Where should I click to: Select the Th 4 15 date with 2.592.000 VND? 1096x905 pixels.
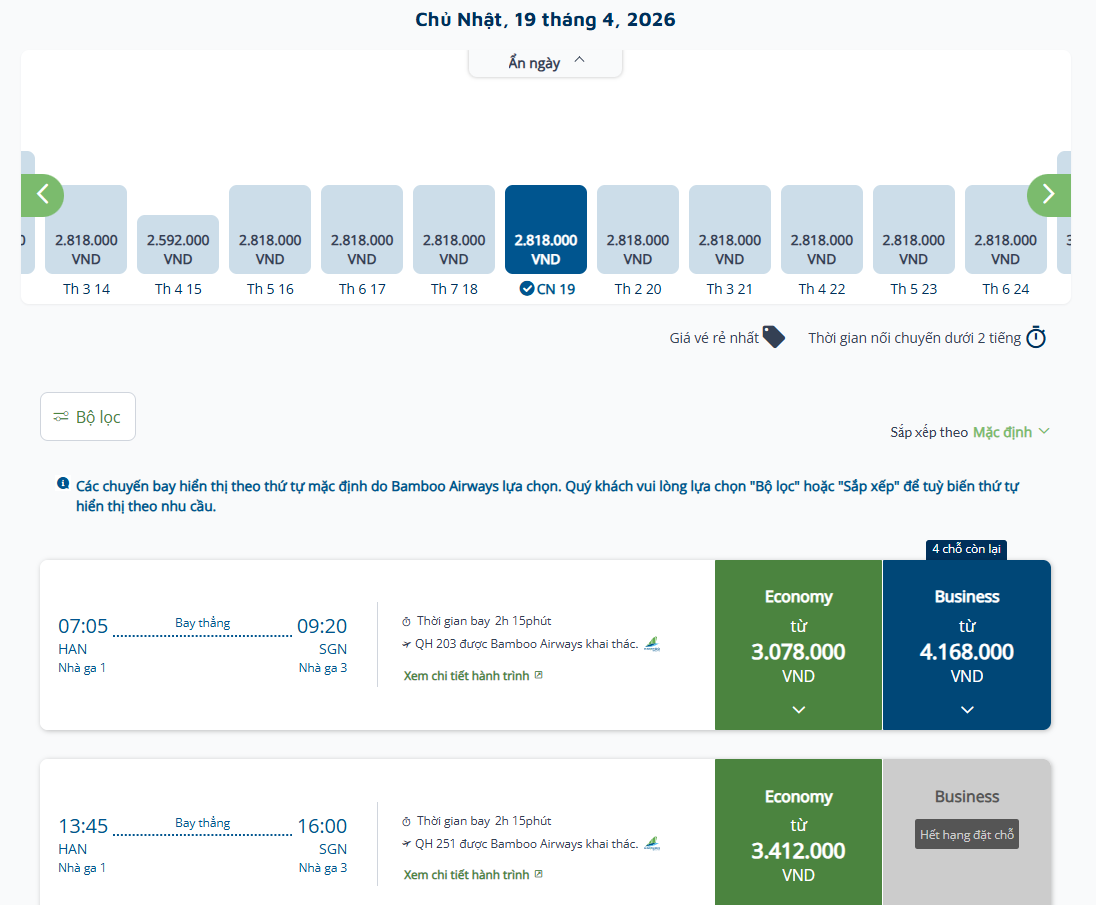coord(178,245)
